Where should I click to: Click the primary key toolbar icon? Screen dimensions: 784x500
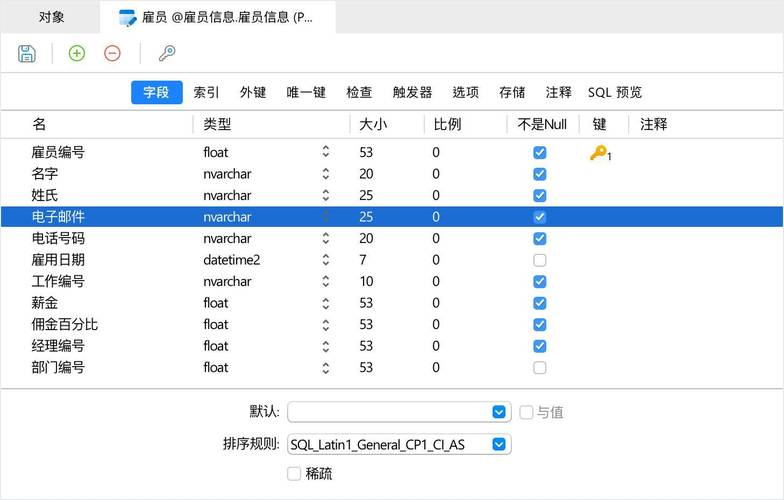[167, 54]
